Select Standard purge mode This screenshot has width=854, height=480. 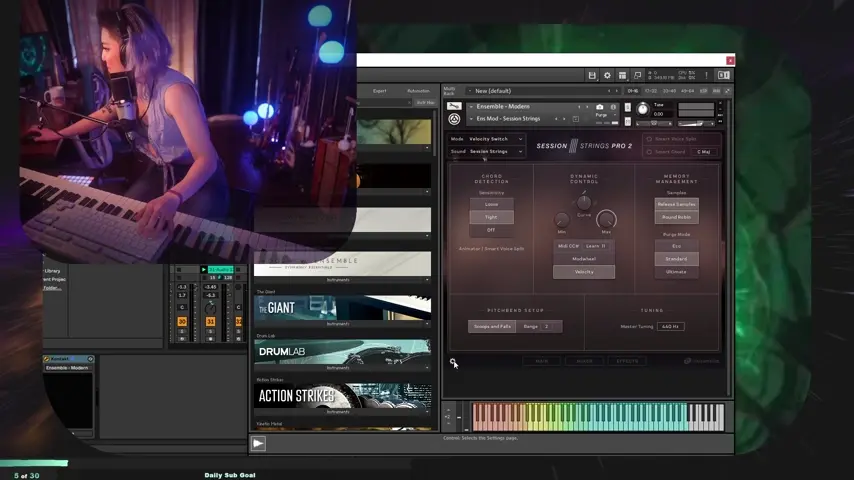tap(676, 259)
